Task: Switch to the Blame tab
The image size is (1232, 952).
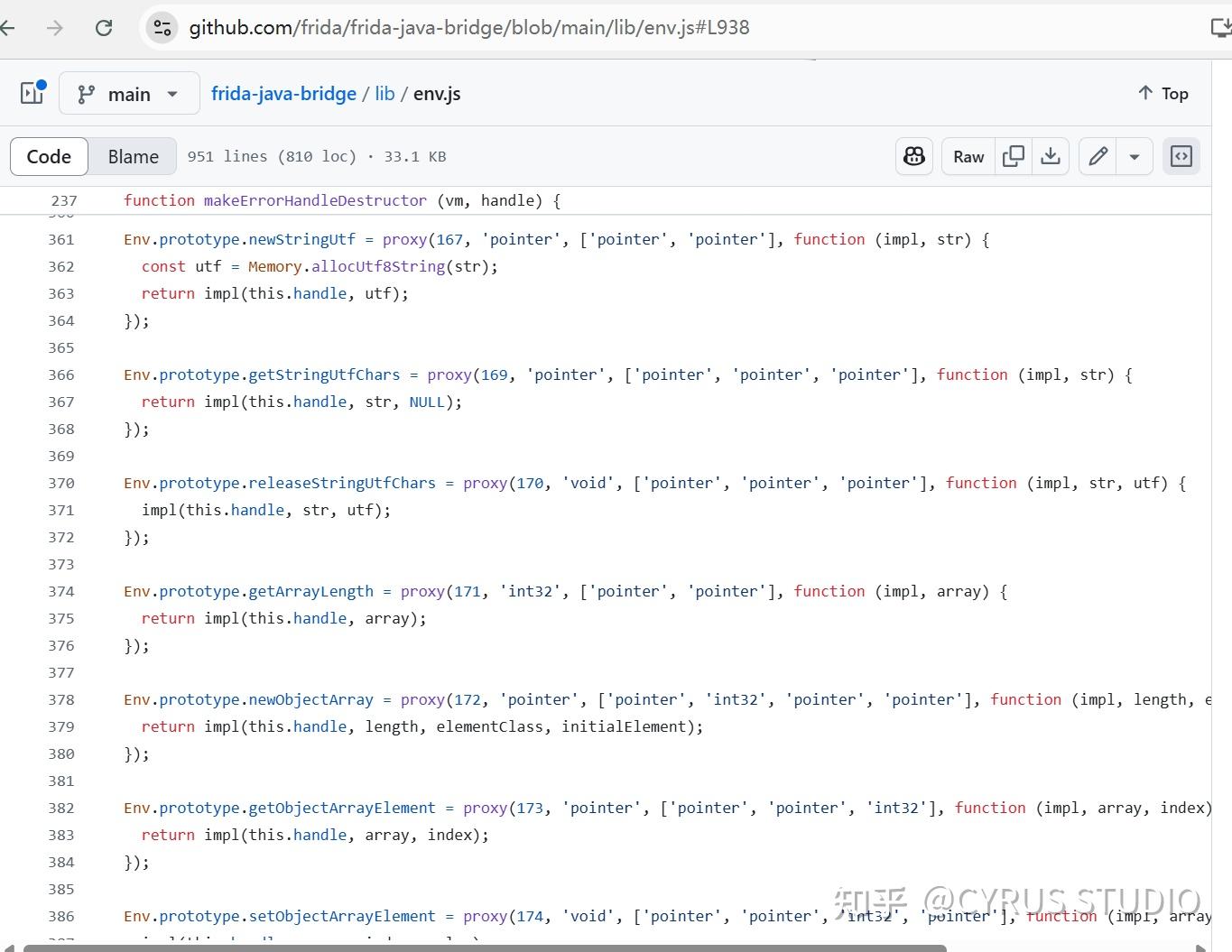Action: point(132,156)
